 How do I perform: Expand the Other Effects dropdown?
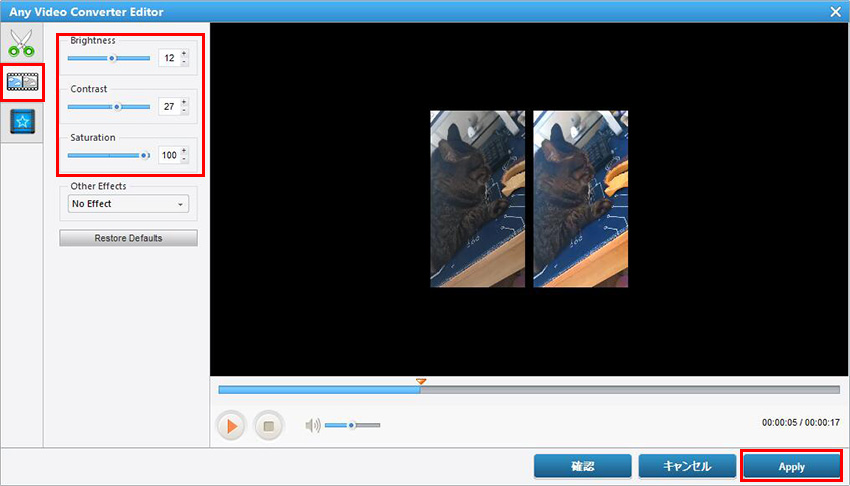[127, 204]
